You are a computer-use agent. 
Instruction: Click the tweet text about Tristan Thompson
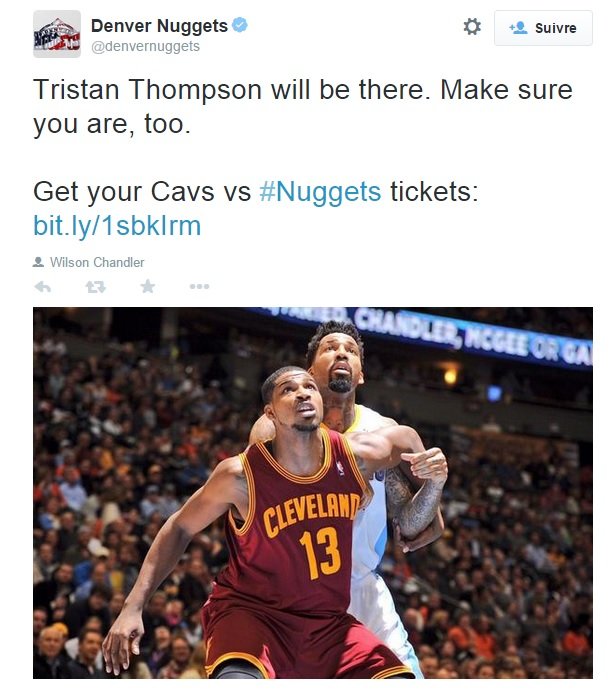click(x=303, y=107)
